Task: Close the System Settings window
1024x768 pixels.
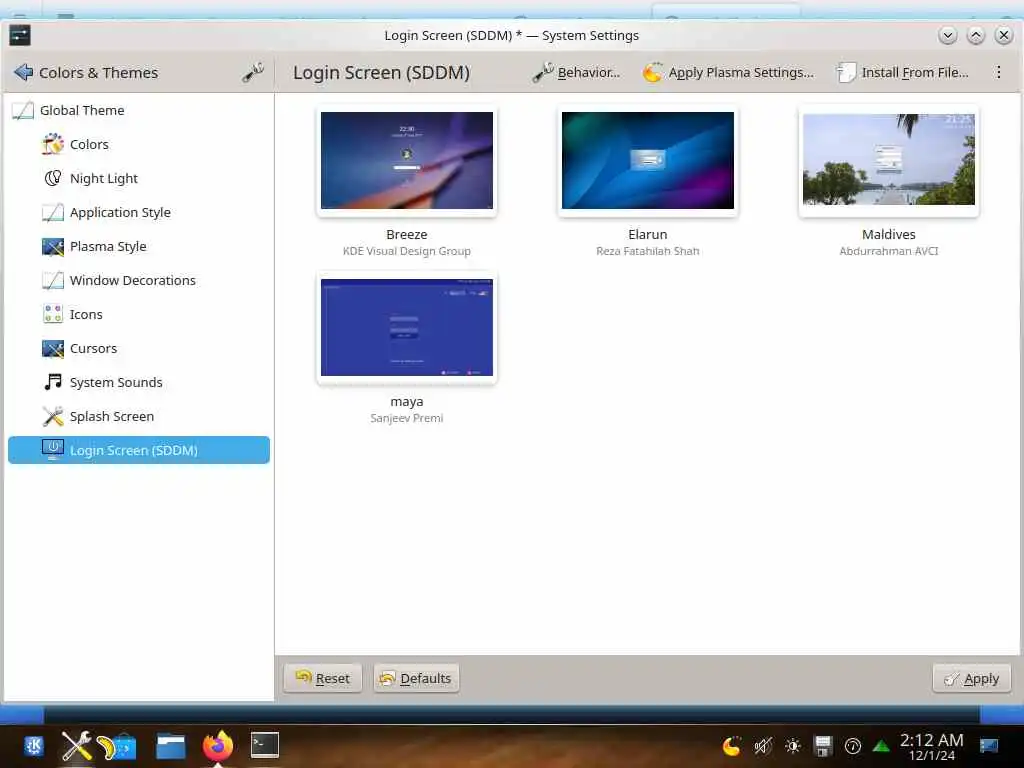Action: (x=1004, y=35)
